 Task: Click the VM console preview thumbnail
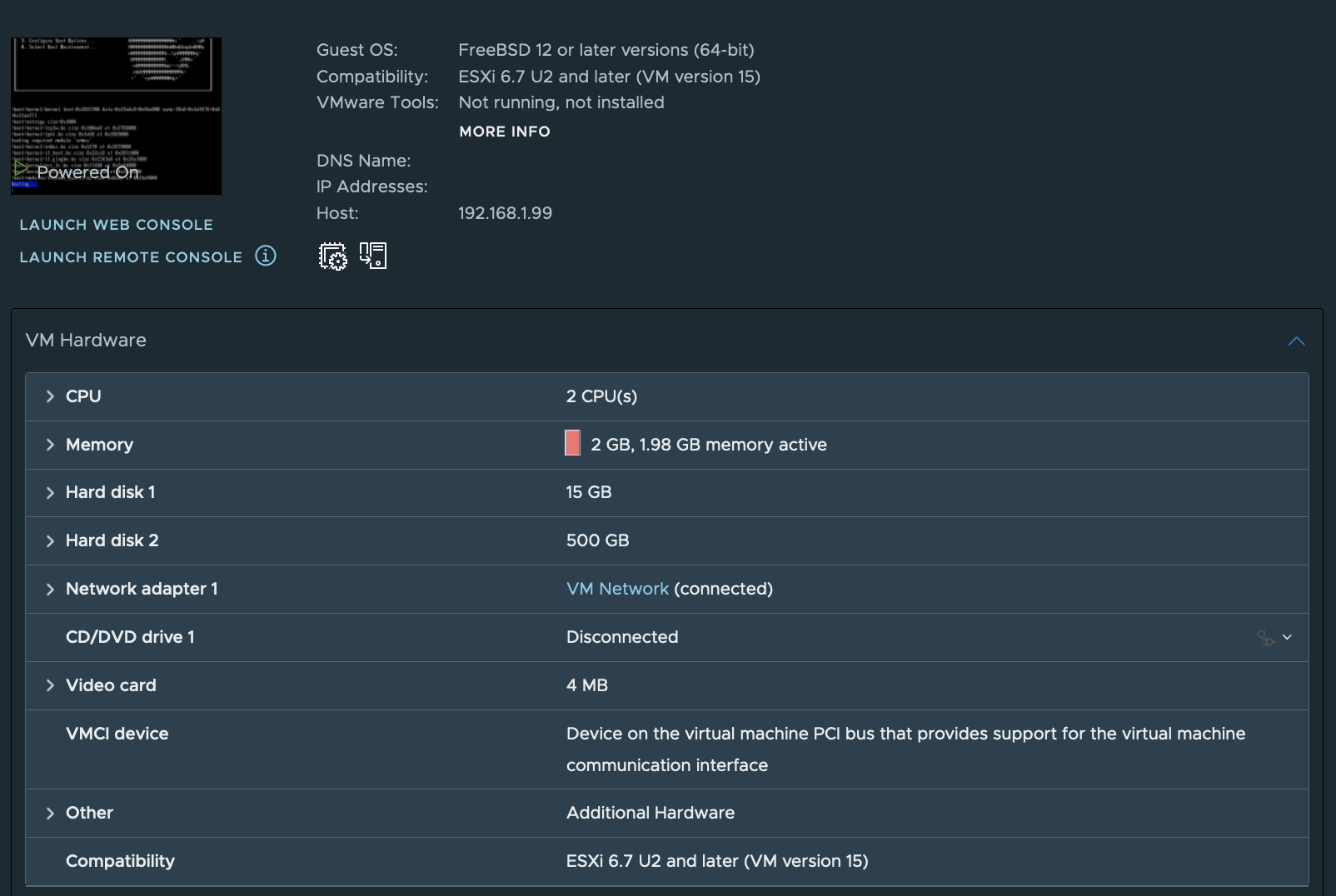point(116,116)
